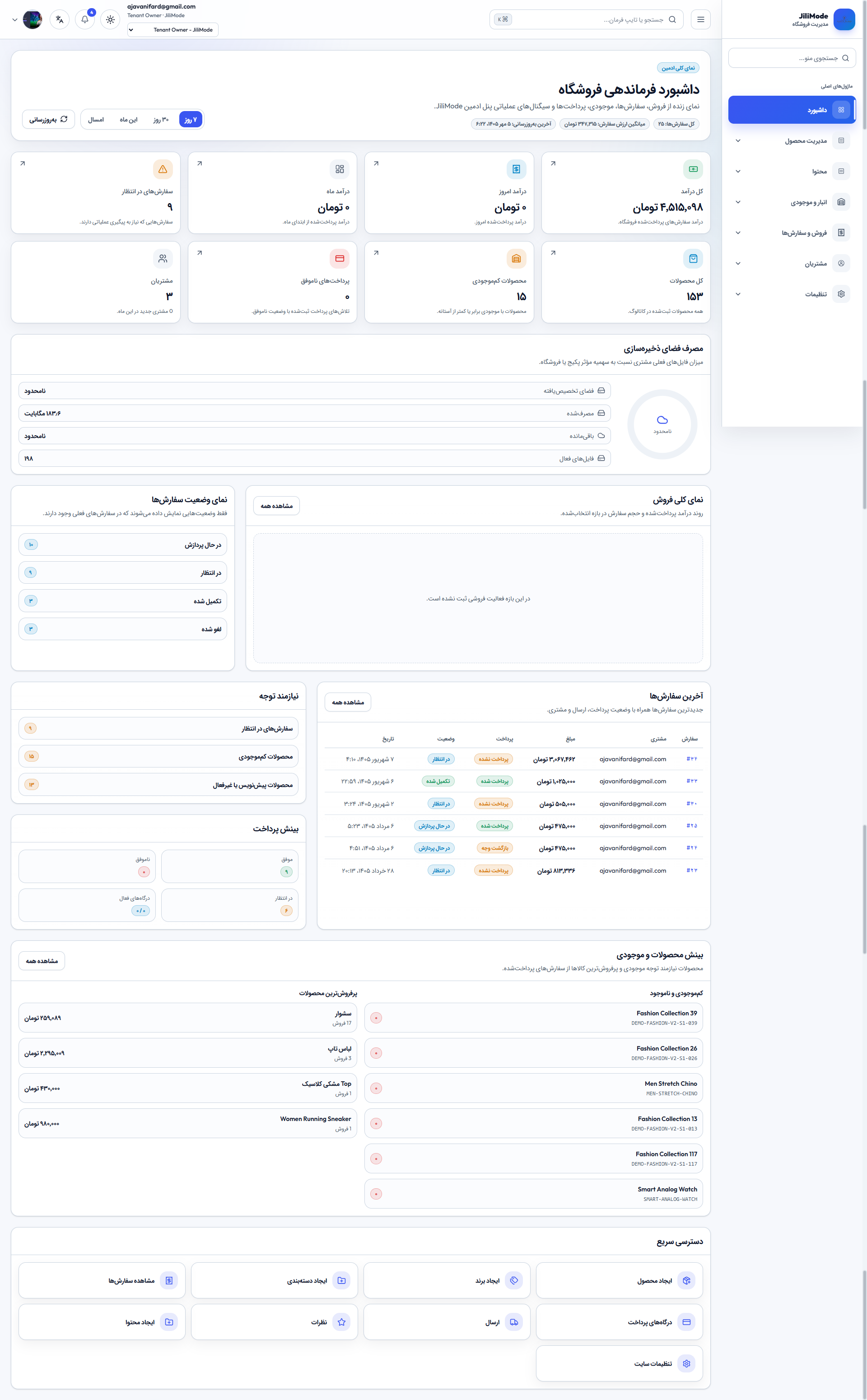867x1400 pixels.
Task: Open the arrow on کل درآمد card
Action: (553, 163)
